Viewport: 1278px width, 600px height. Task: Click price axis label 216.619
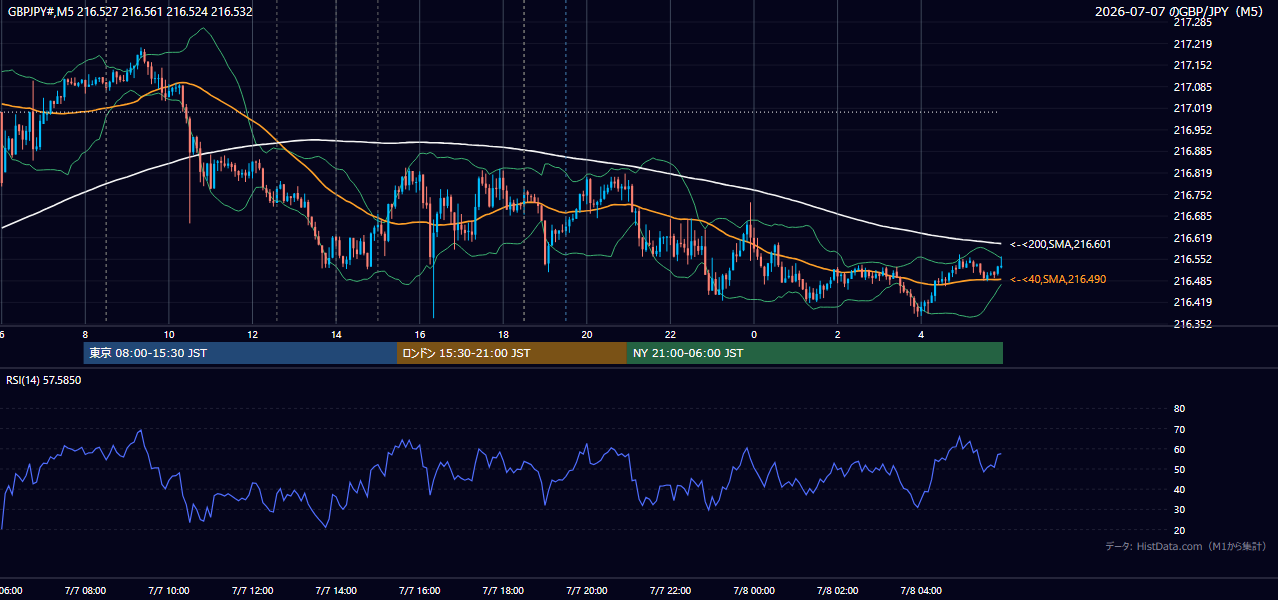1192,238
